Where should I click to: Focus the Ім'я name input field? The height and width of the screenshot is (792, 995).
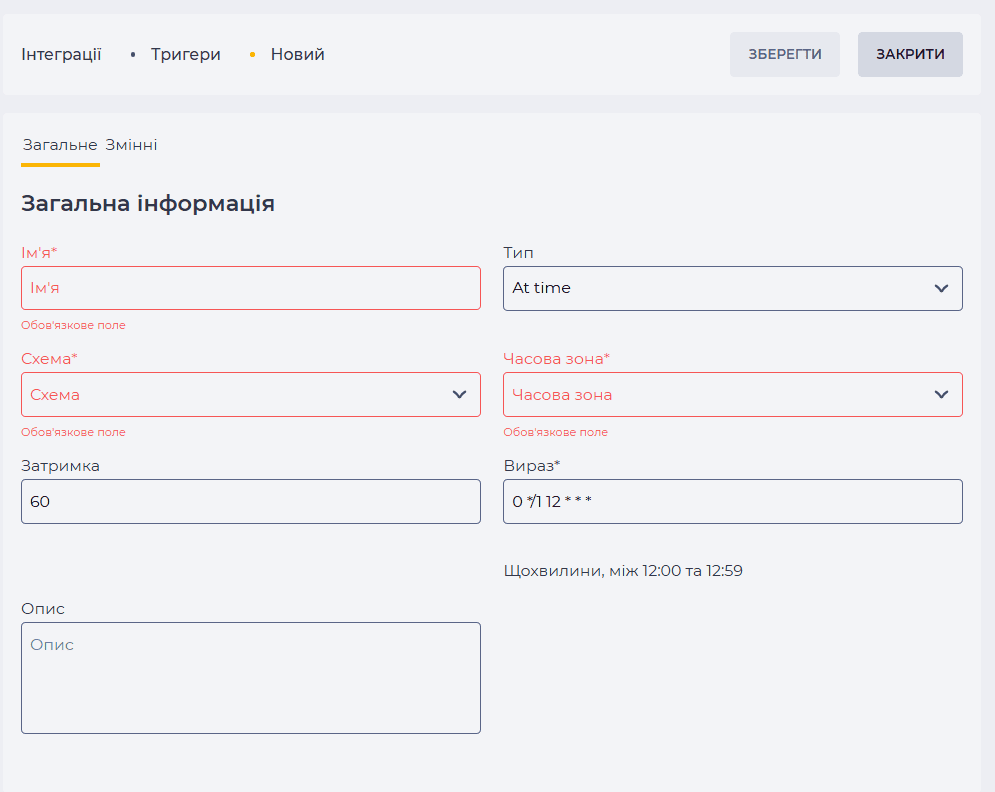[251, 288]
